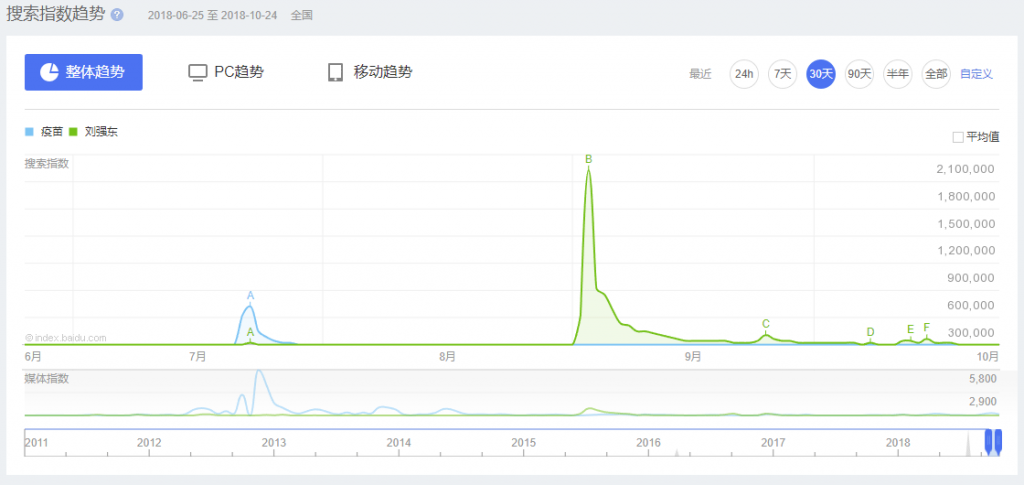Switch to 半年 time range

(897, 74)
